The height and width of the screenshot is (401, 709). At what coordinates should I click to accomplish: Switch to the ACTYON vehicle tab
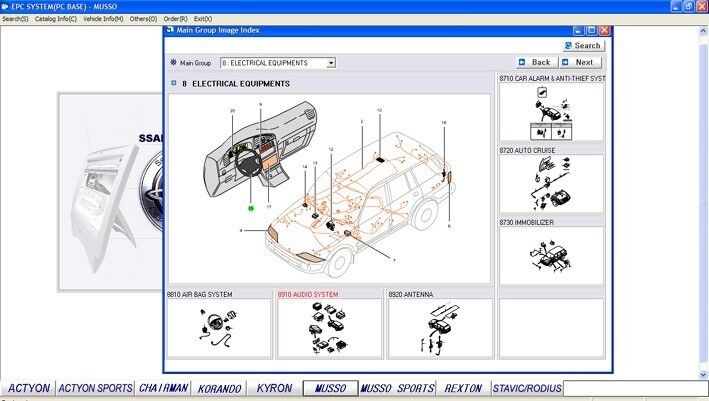coord(27,388)
